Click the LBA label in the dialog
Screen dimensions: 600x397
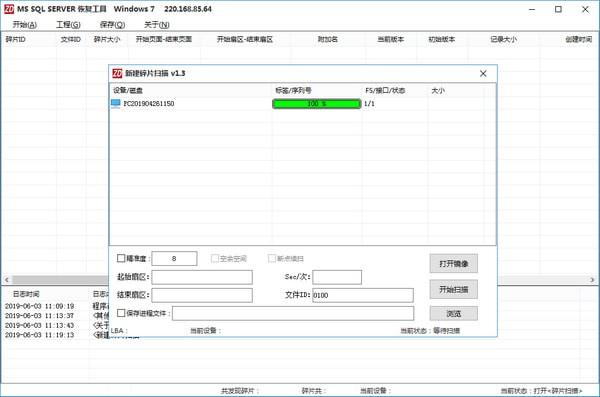119,331
